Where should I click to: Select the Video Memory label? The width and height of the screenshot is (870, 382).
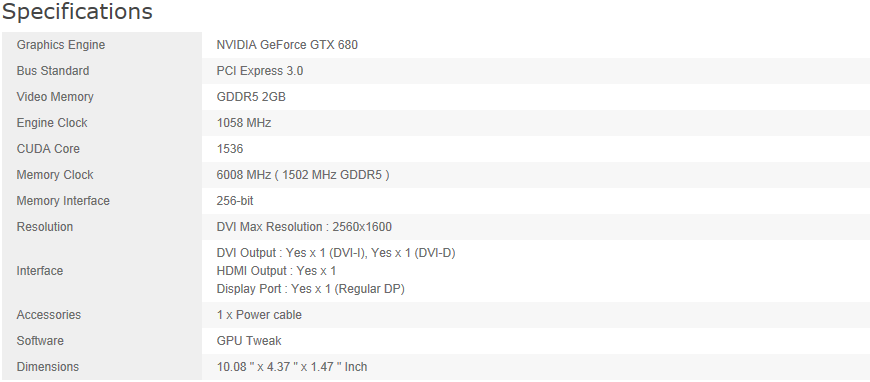point(55,97)
